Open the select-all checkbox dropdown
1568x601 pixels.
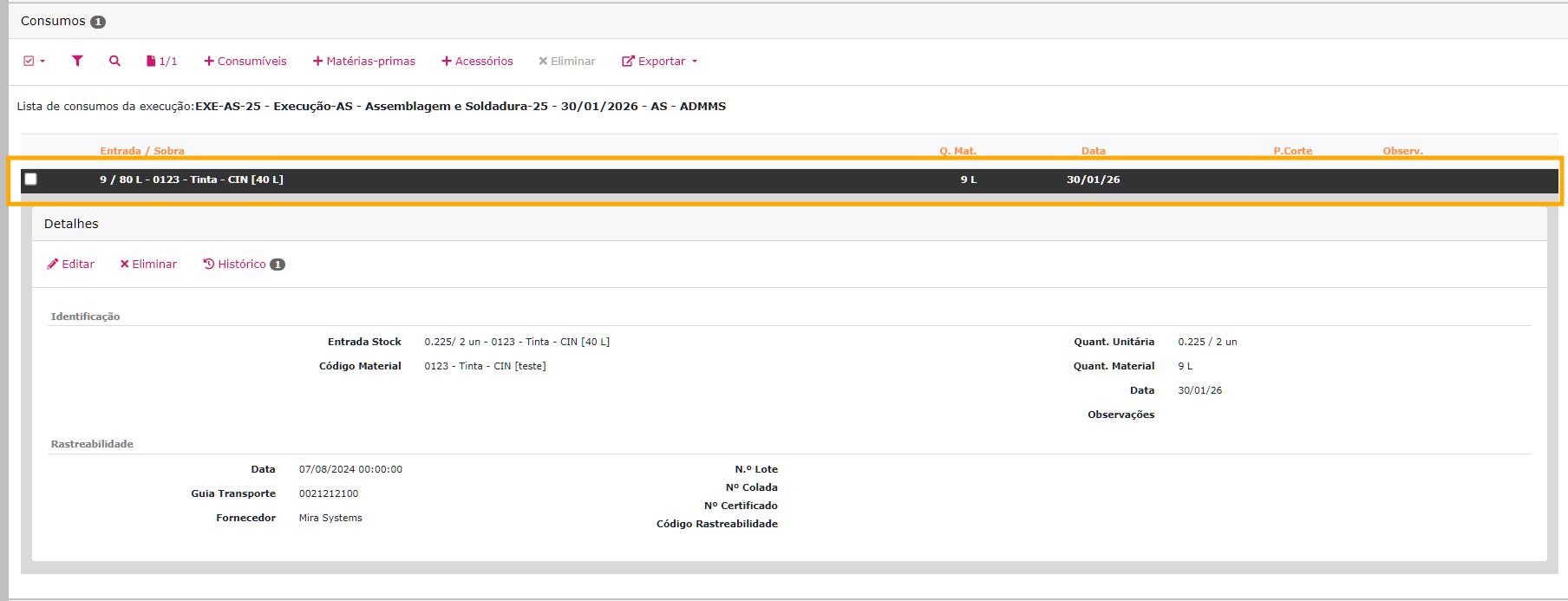point(35,61)
